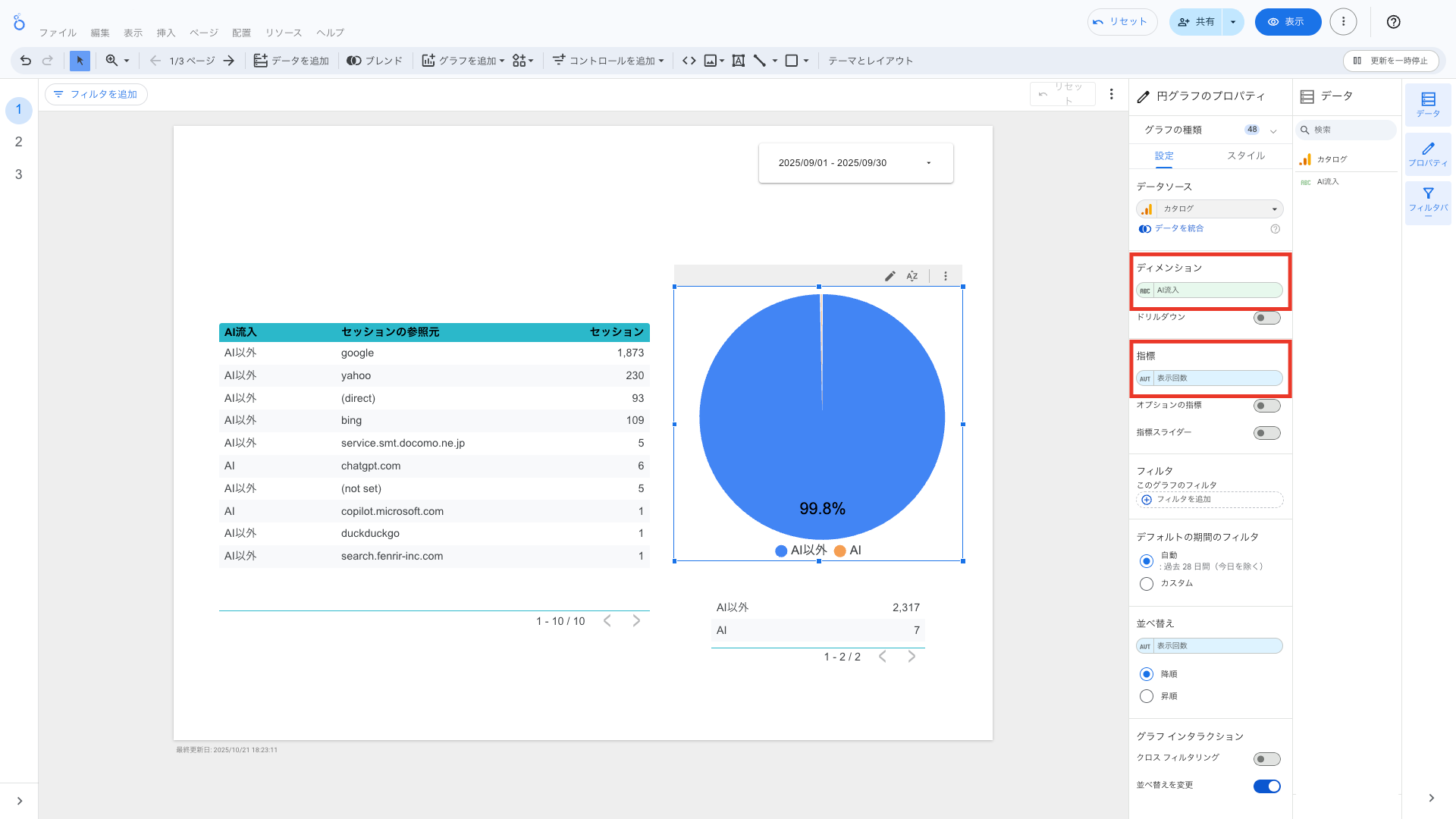Open the Insert menu
This screenshot has height=819, width=1456.
165,33
